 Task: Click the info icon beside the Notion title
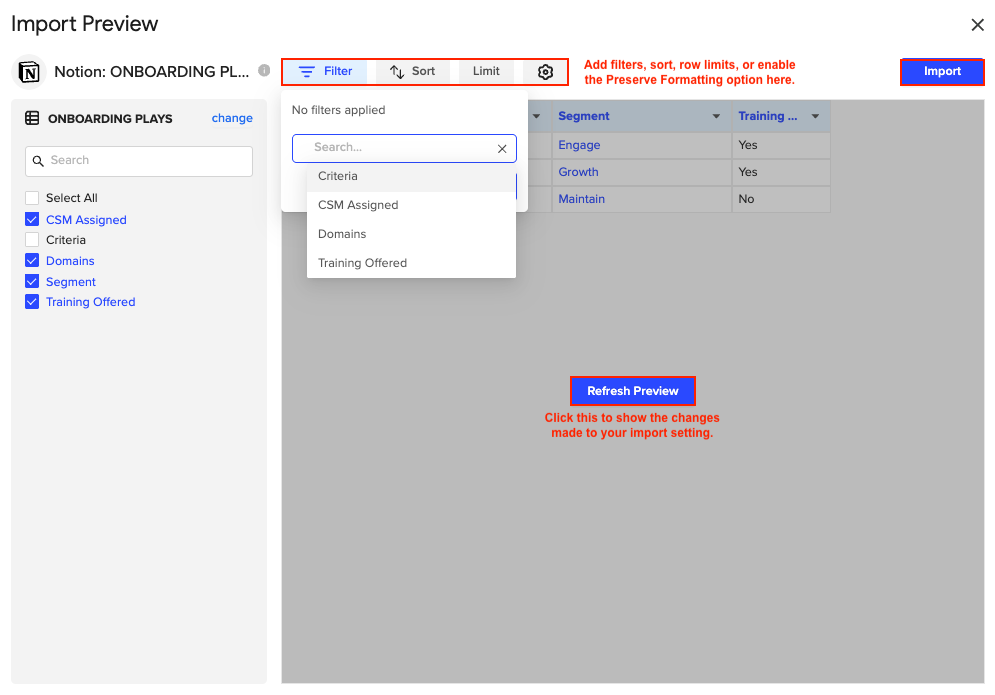264,71
